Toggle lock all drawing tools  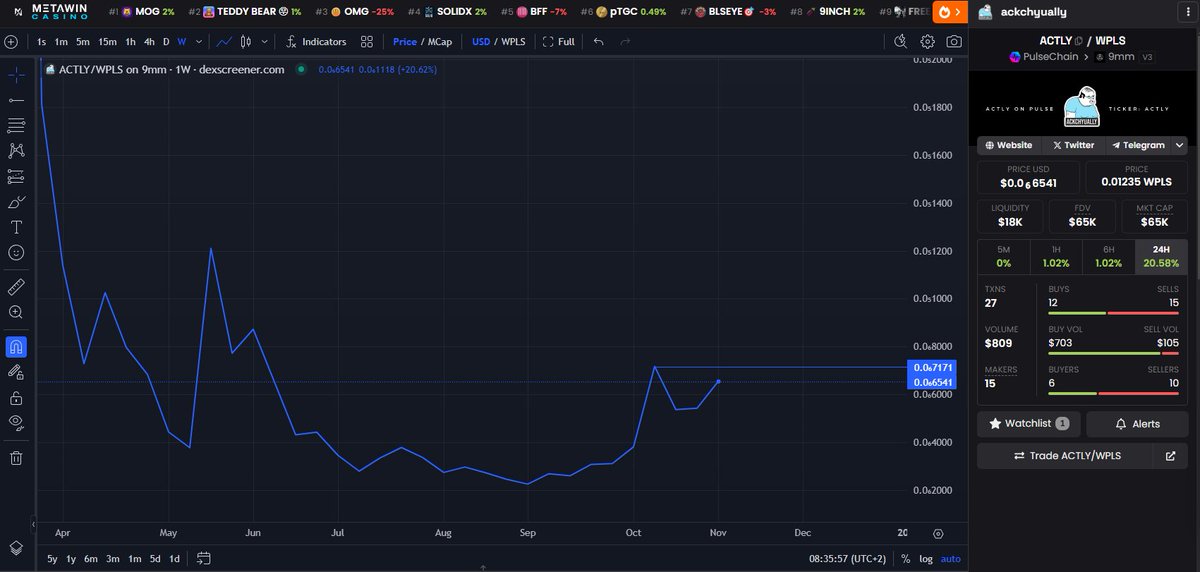(16, 397)
